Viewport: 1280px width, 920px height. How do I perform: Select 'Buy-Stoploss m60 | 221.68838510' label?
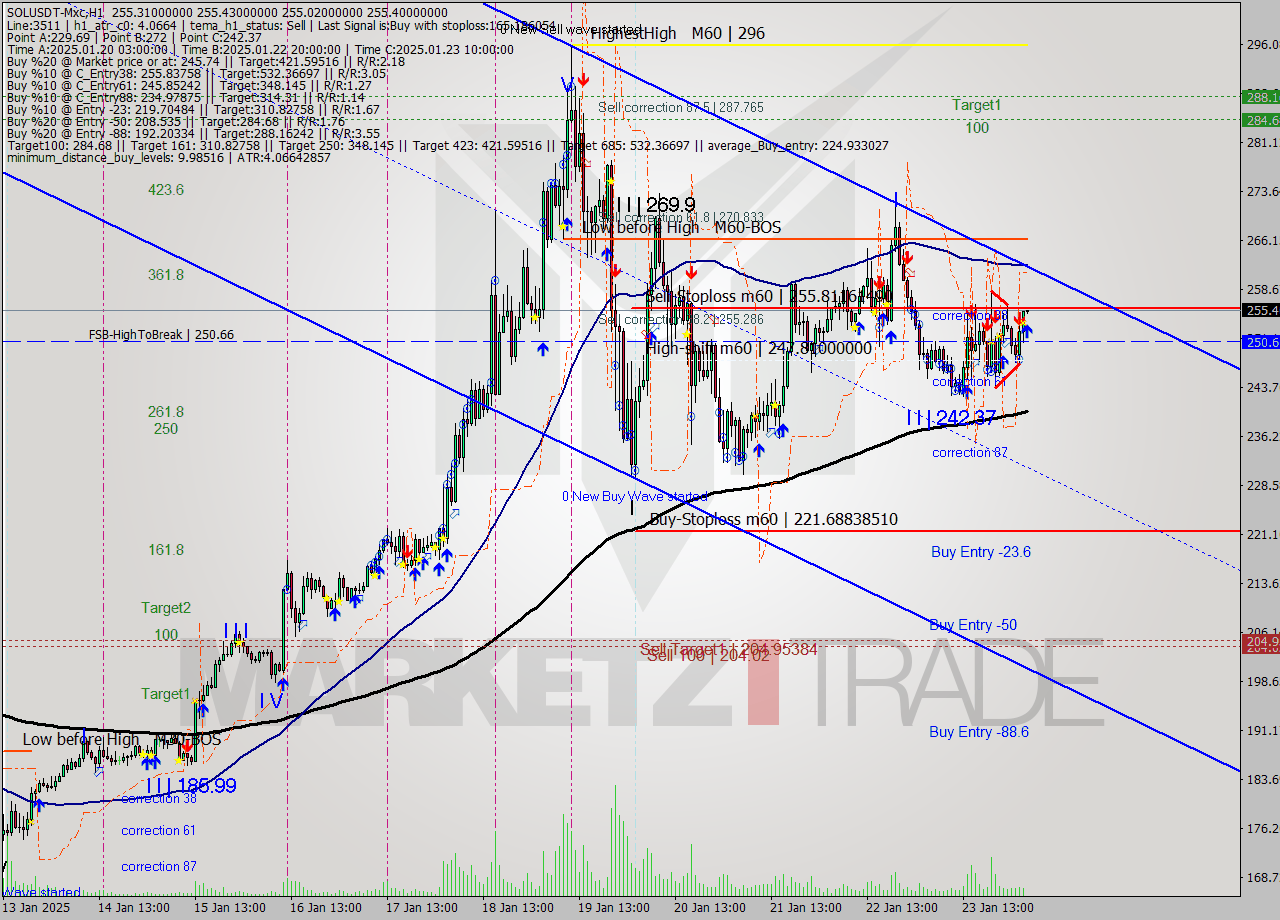pos(773,519)
